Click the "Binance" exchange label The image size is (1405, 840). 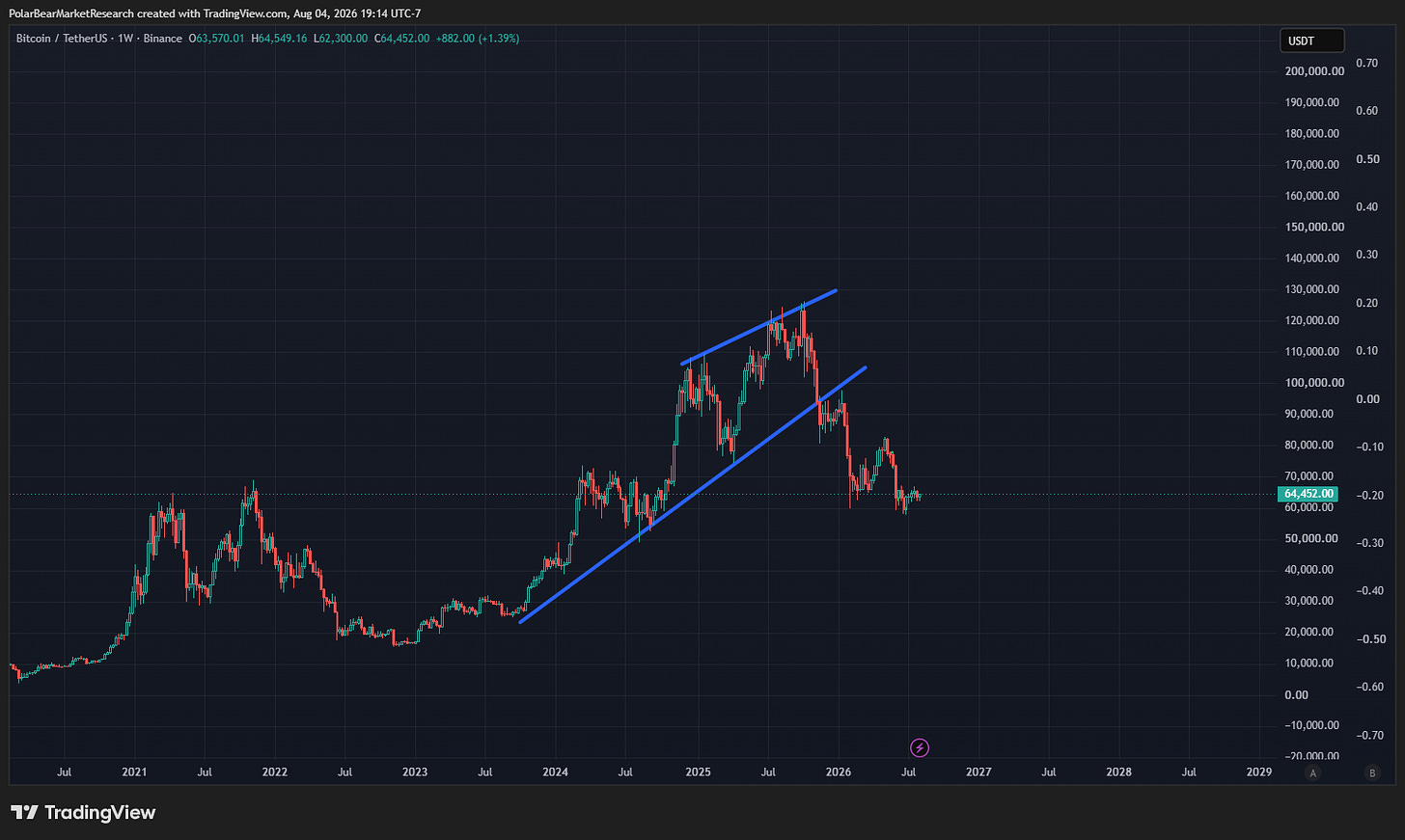(x=163, y=39)
